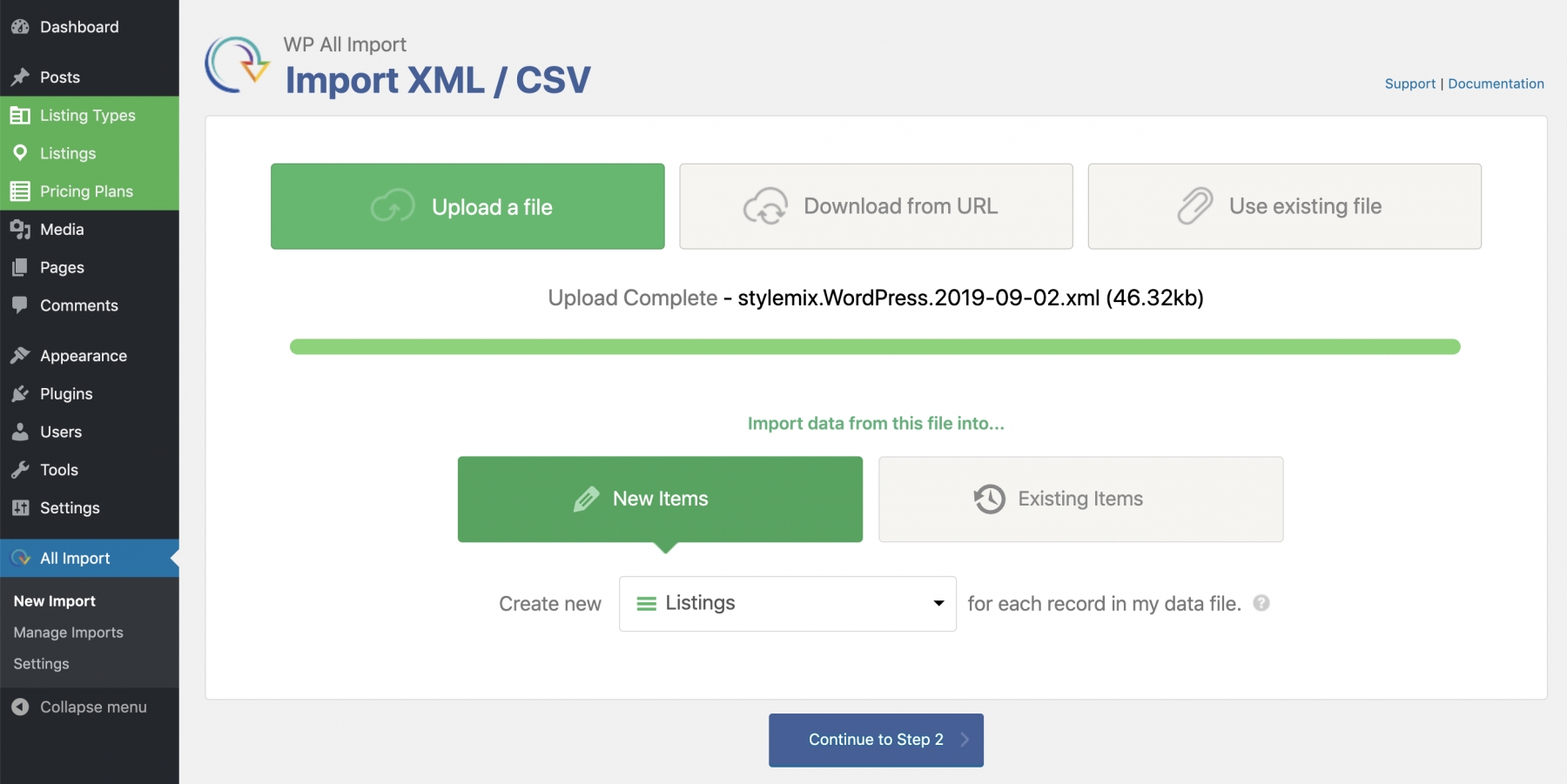Select the Use existing file option

(x=1284, y=206)
